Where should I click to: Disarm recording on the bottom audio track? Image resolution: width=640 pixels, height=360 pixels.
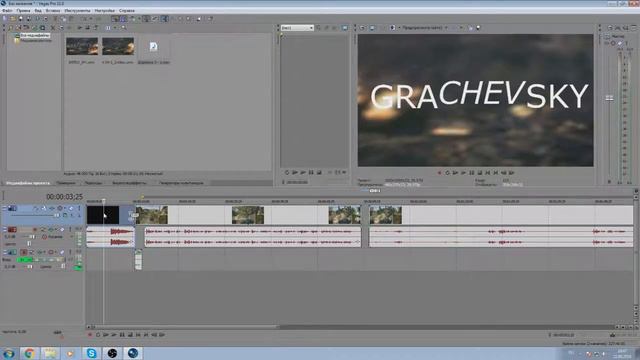[x=24, y=252]
